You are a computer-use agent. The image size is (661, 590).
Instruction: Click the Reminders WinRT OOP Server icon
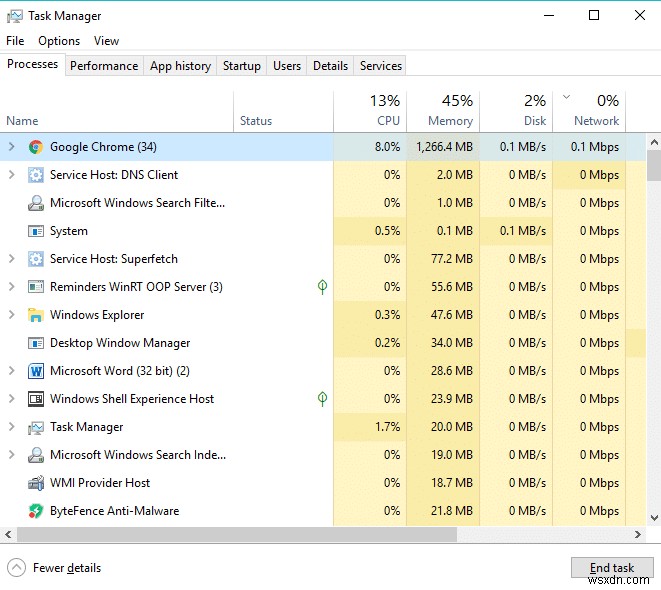pyautogui.click(x=36, y=287)
